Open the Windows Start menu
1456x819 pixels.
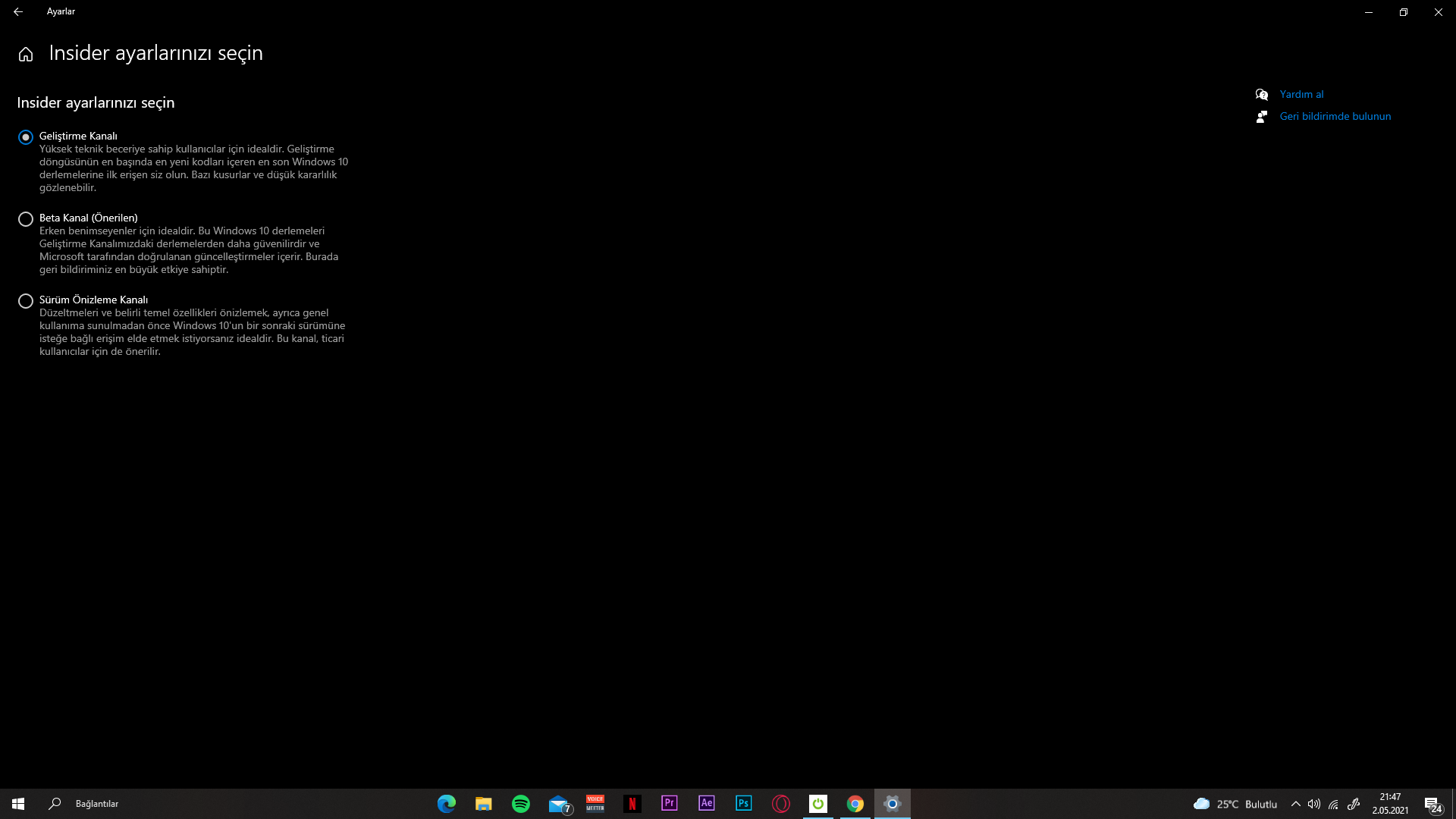point(18,804)
